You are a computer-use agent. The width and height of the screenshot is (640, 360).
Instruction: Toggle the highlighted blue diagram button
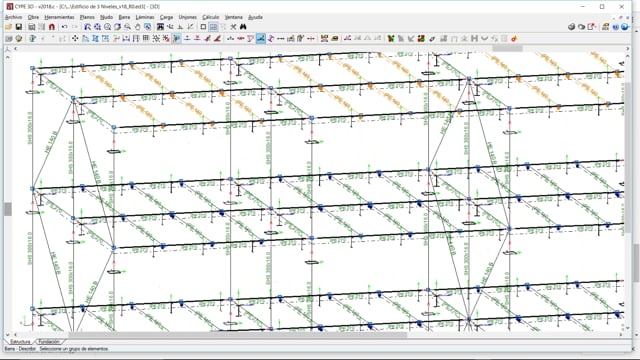click(x=261, y=38)
